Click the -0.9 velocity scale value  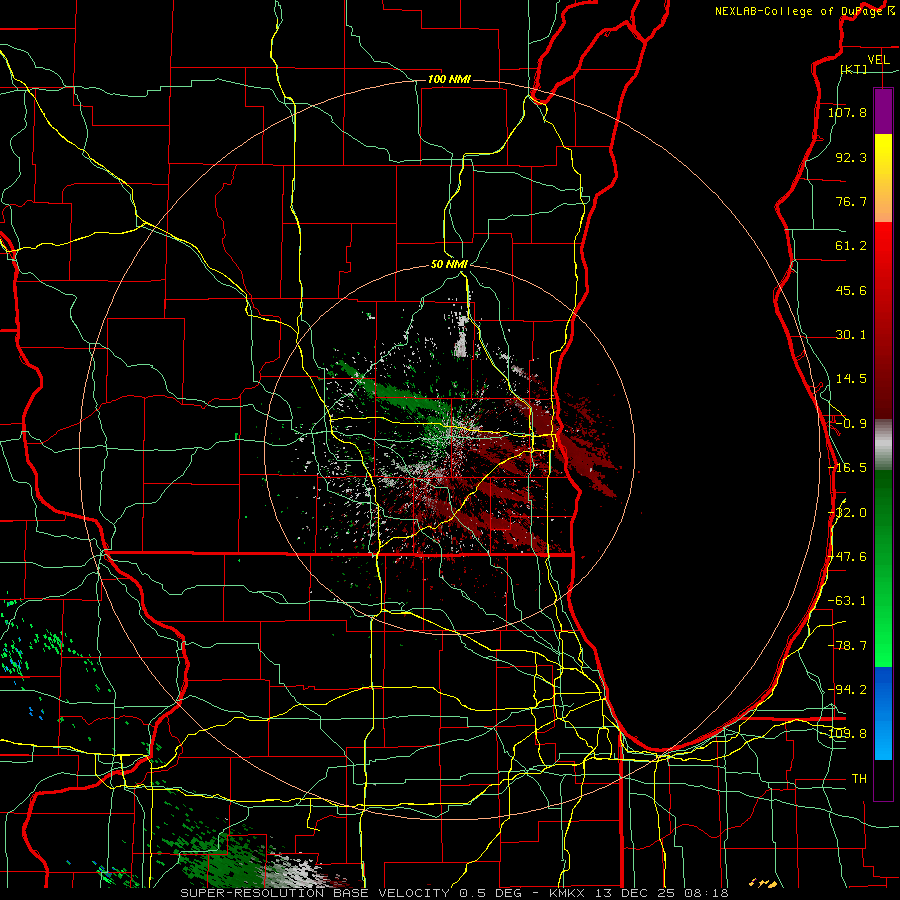tap(851, 424)
